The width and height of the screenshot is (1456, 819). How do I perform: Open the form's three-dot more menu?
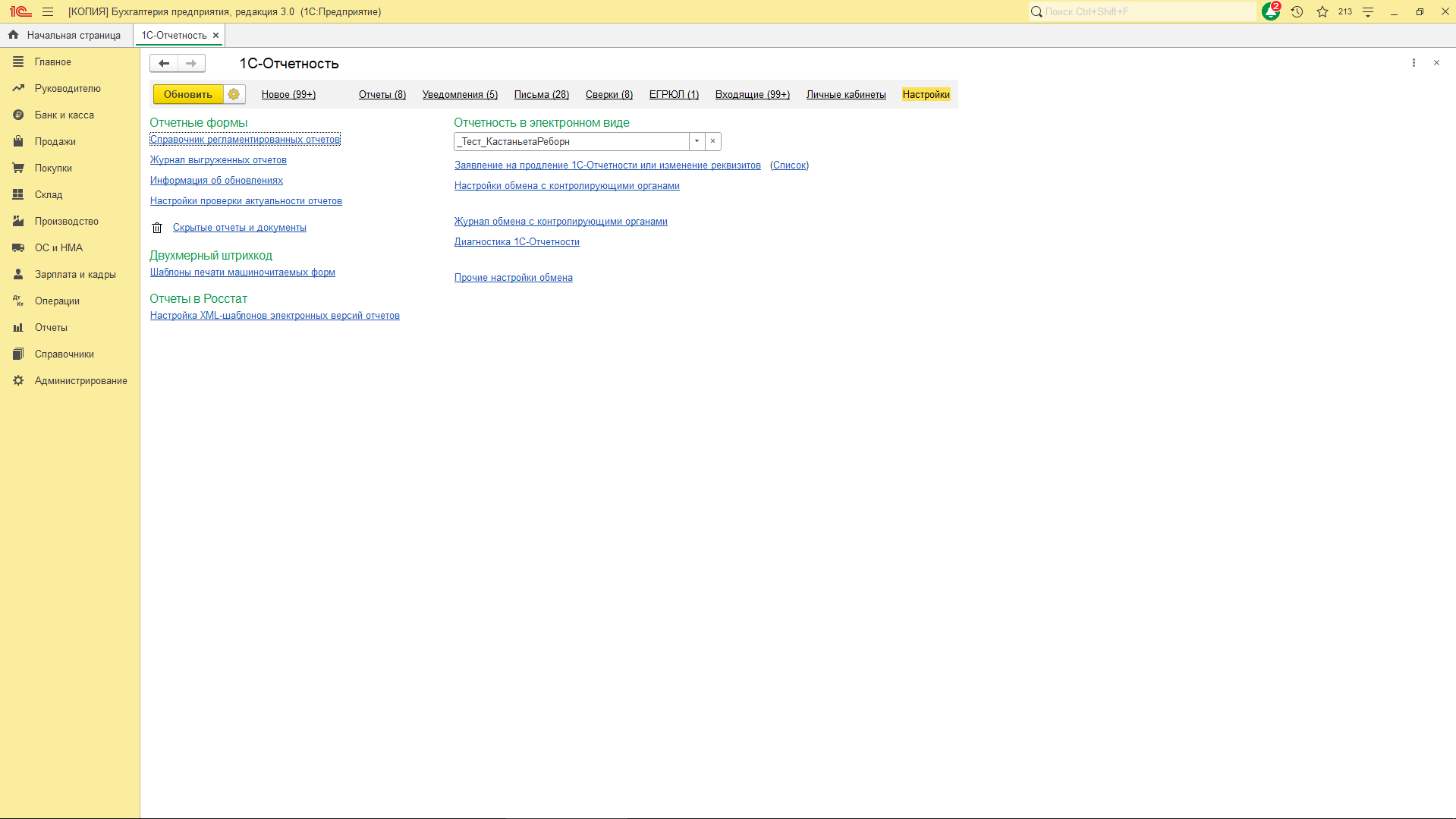(x=1414, y=63)
